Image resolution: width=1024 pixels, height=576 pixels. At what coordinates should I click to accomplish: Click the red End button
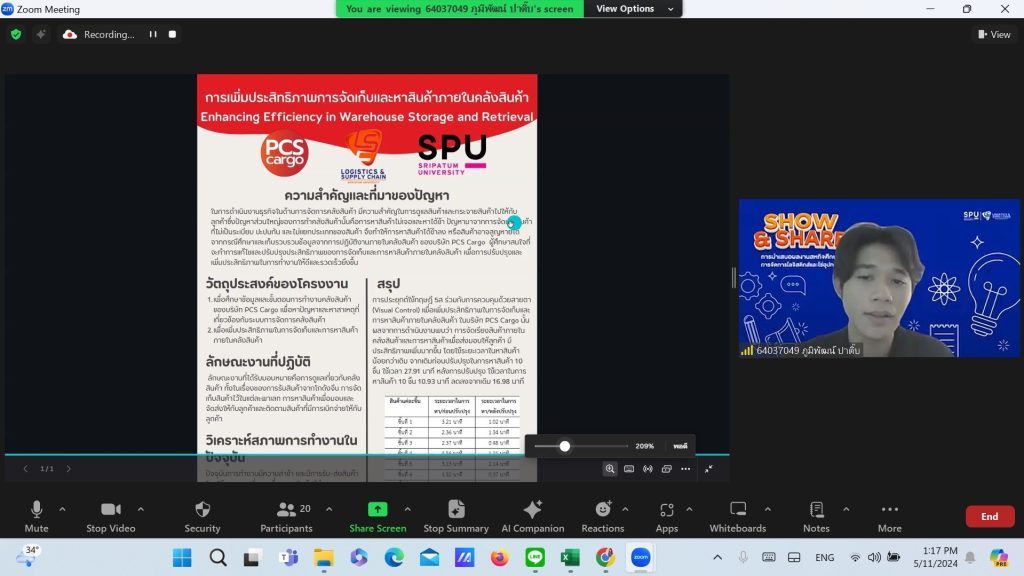(x=989, y=516)
